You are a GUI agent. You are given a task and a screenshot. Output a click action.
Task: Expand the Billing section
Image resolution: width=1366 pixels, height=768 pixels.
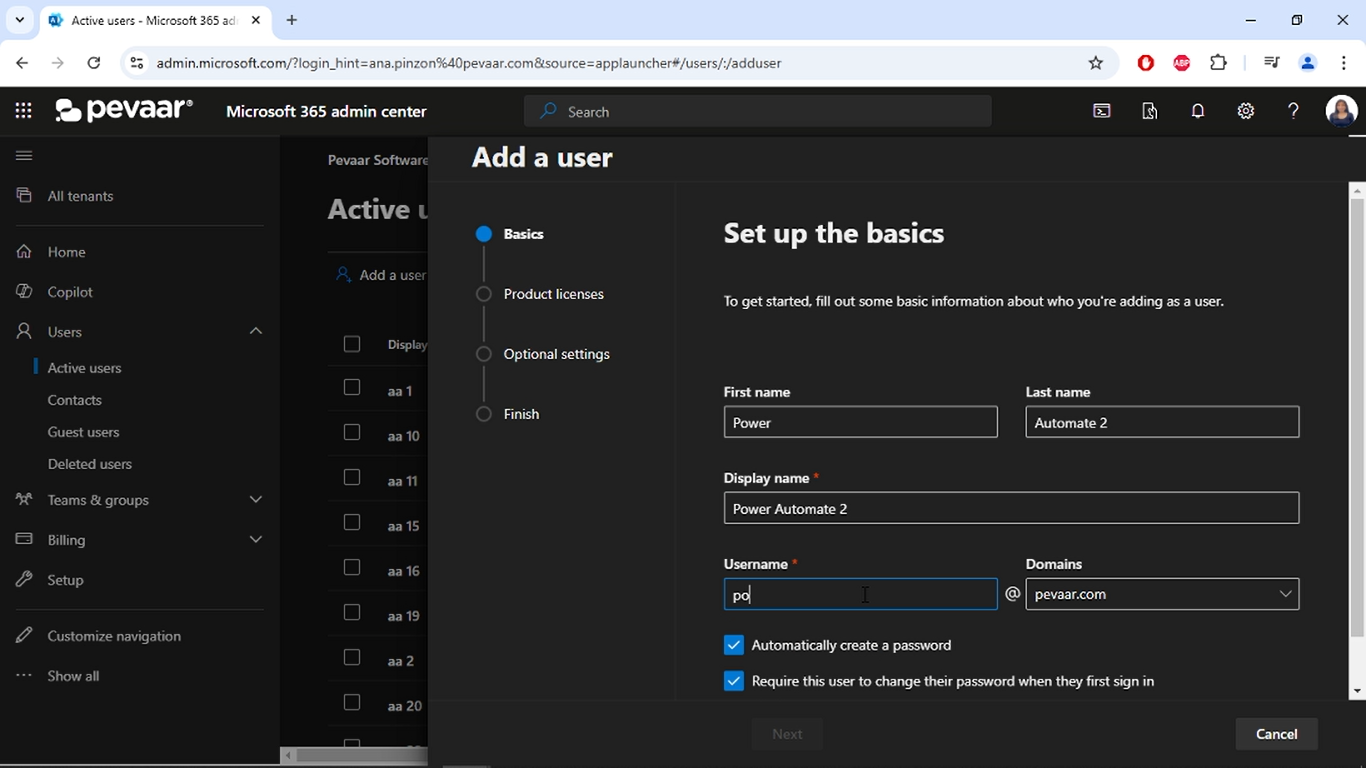coord(256,539)
